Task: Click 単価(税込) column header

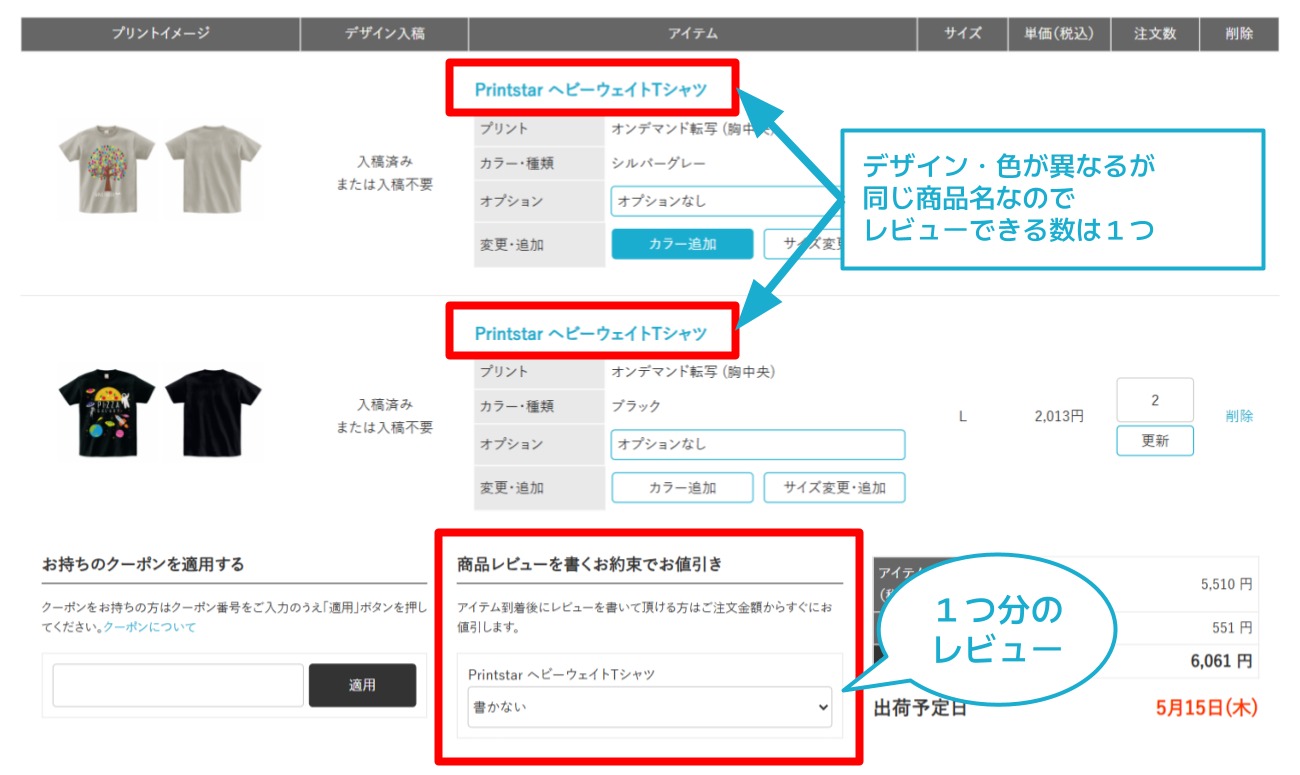Action: point(1060,34)
